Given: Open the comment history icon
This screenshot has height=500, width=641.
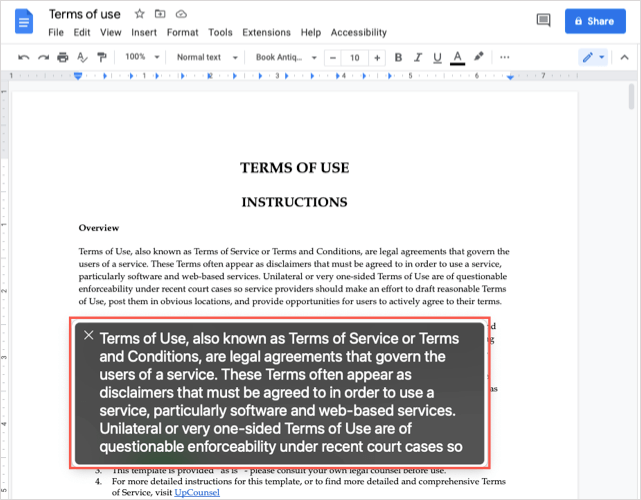Looking at the screenshot, I should (x=544, y=20).
